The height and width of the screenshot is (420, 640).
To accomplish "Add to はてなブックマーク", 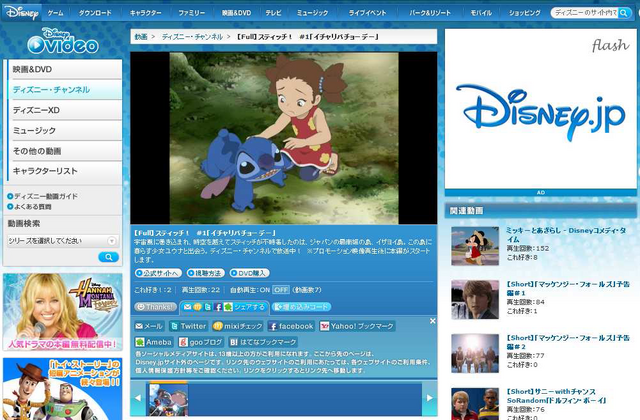I will click(x=263, y=342).
